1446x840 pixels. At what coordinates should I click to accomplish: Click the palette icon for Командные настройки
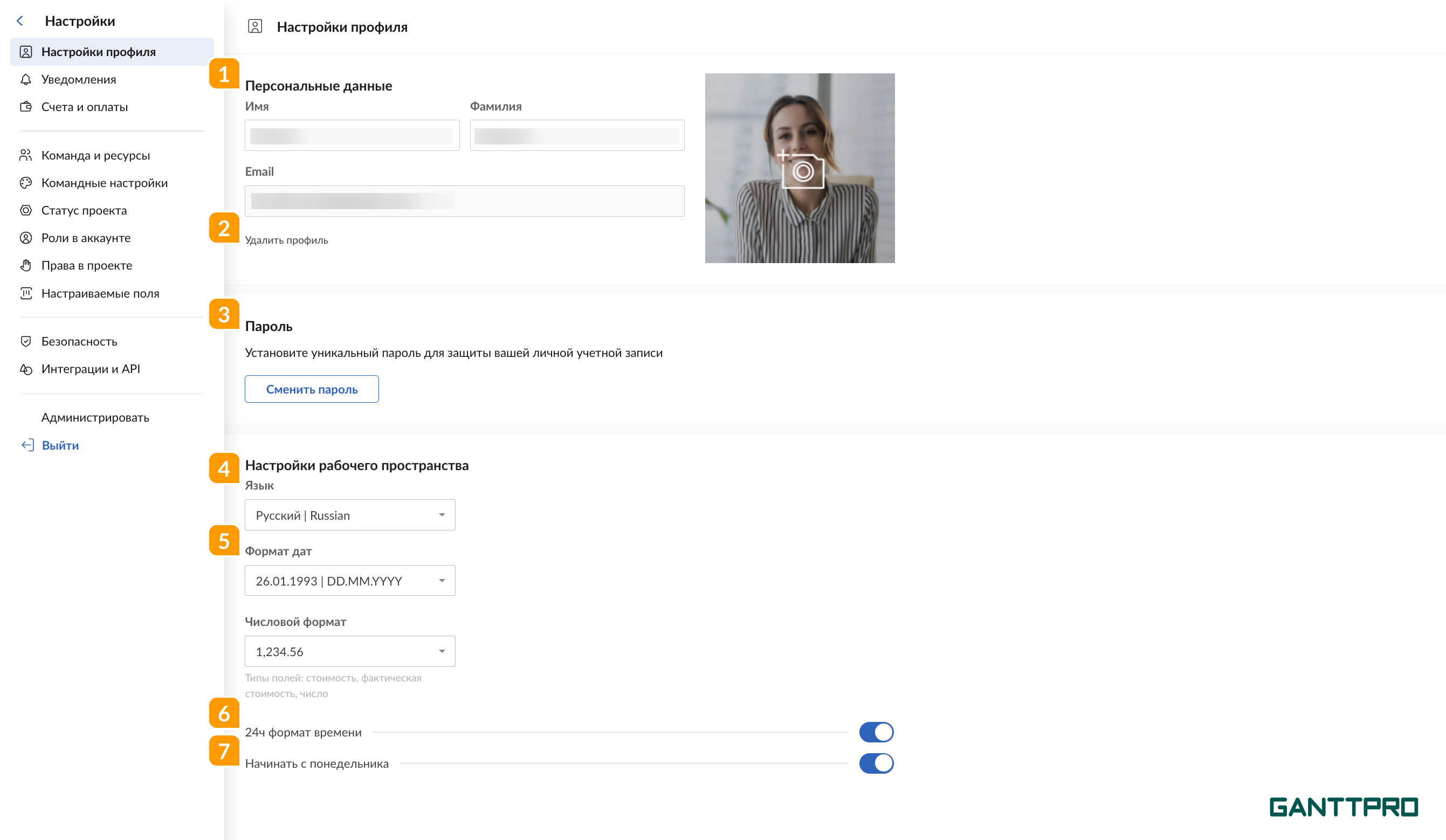26,183
